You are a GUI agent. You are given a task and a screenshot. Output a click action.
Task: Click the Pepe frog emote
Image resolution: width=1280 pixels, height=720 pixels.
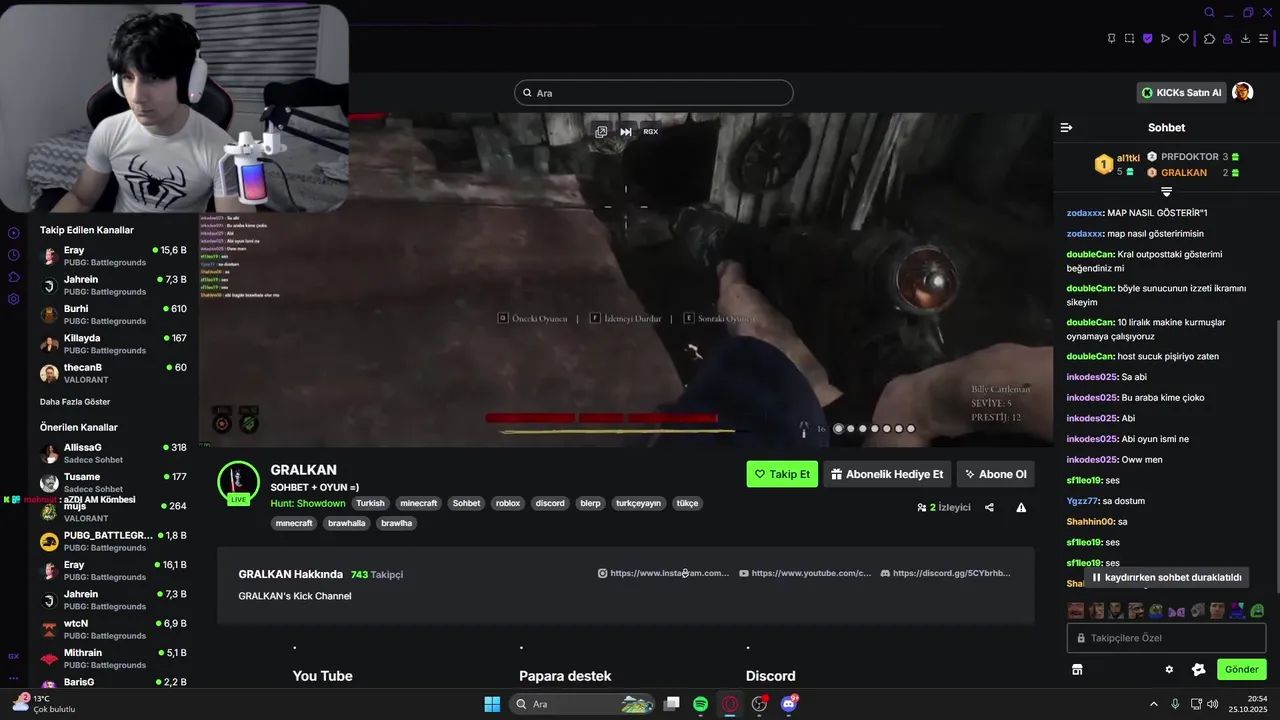(1156, 610)
